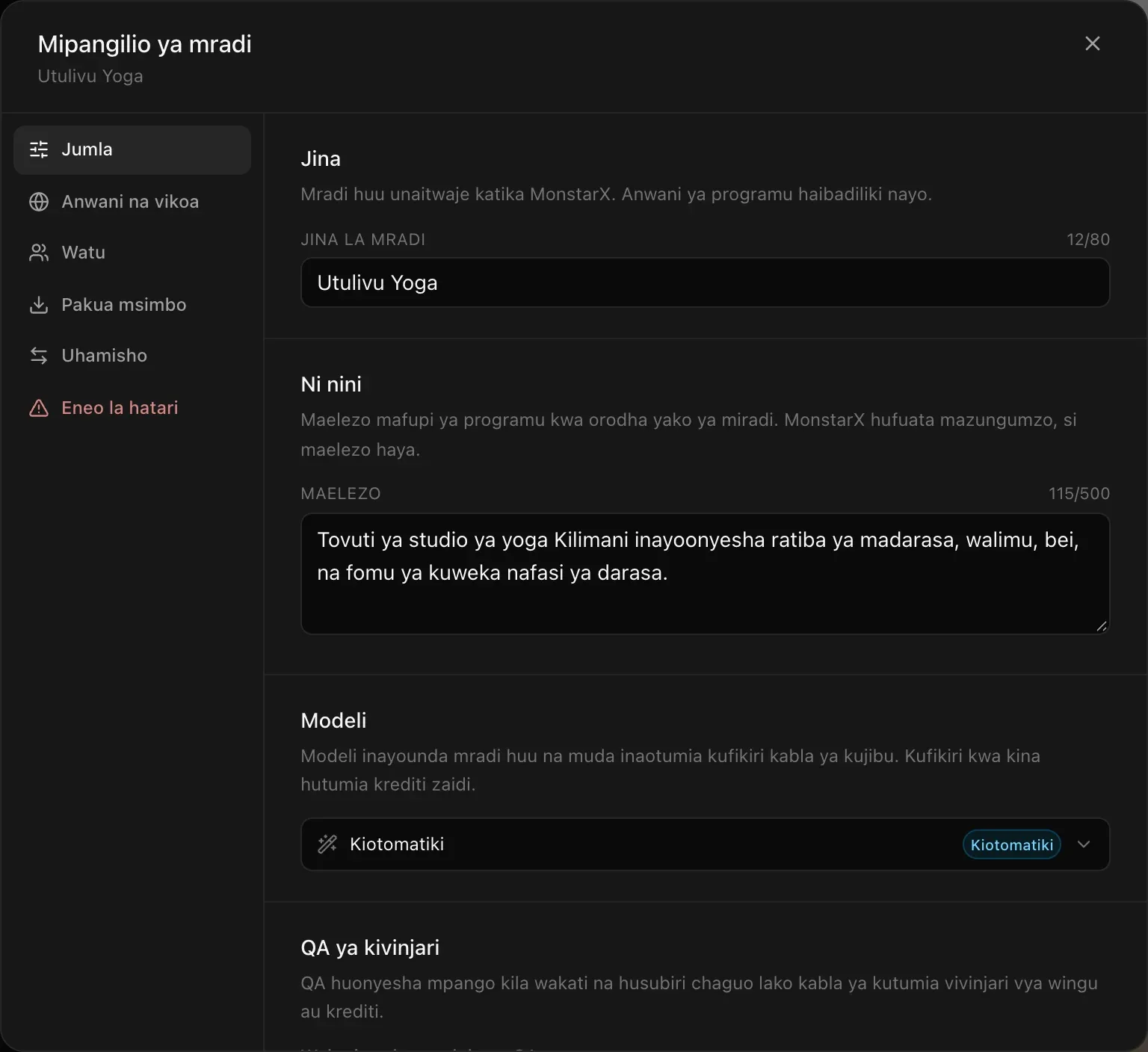Viewport: 1148px width, 1052px height.
Task: Open the Jumla settings tab
Action: 132,149
